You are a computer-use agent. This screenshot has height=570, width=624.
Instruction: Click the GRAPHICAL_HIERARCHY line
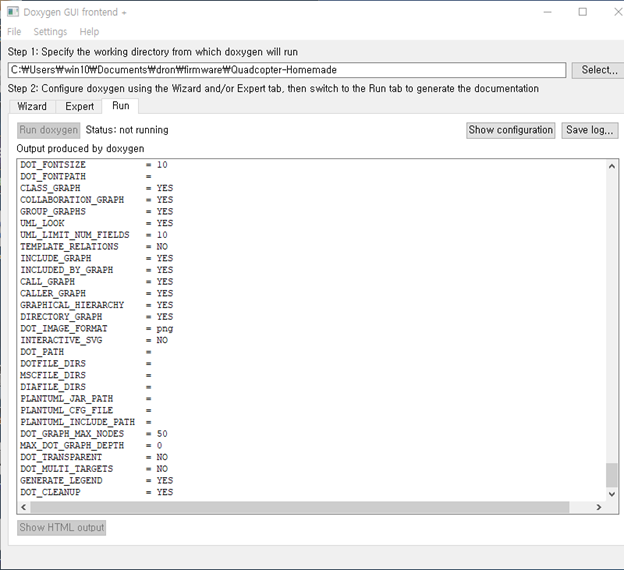click(x=97, y=305)
